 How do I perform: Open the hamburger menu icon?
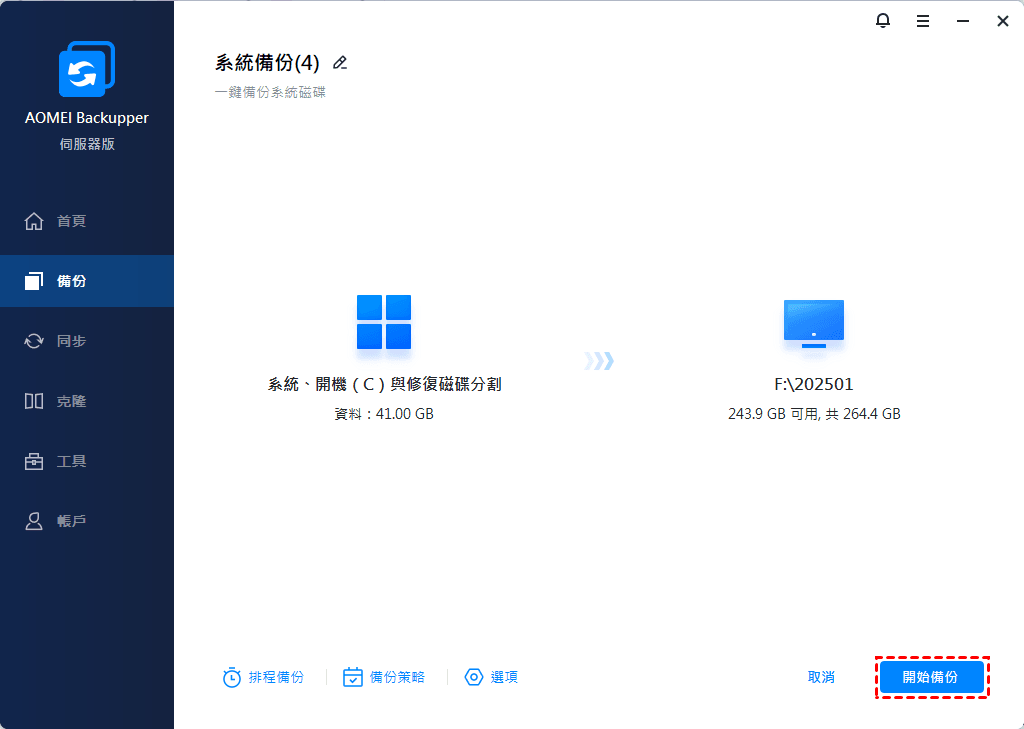click(923, 22)
